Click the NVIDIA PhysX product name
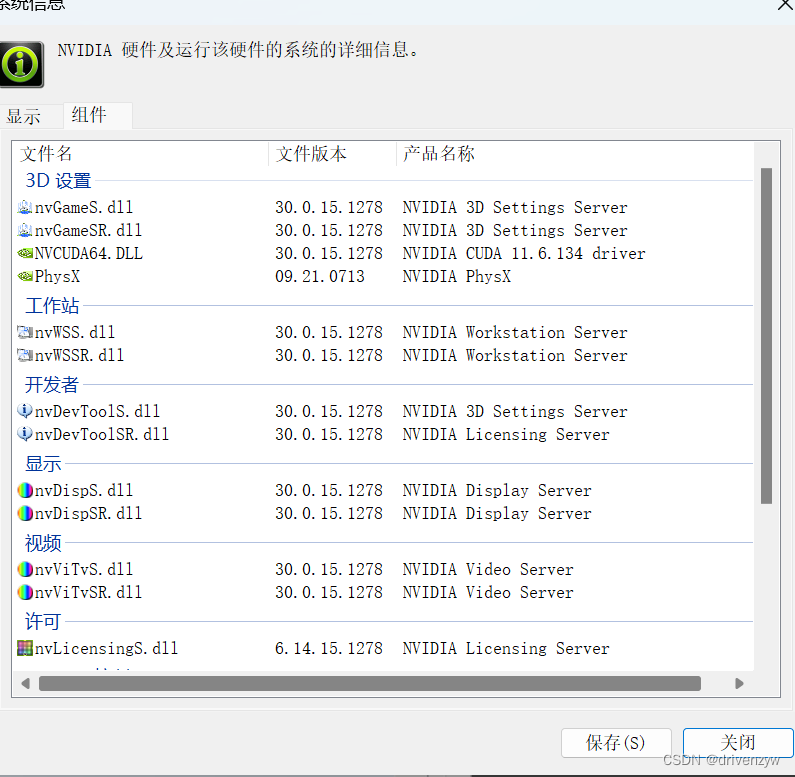Viewport: 795px width, 777px height. pos(457,276)
